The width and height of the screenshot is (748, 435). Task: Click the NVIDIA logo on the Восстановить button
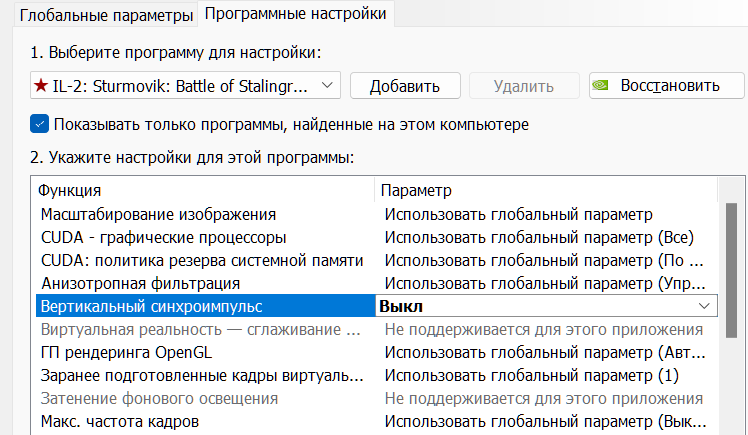600,86
